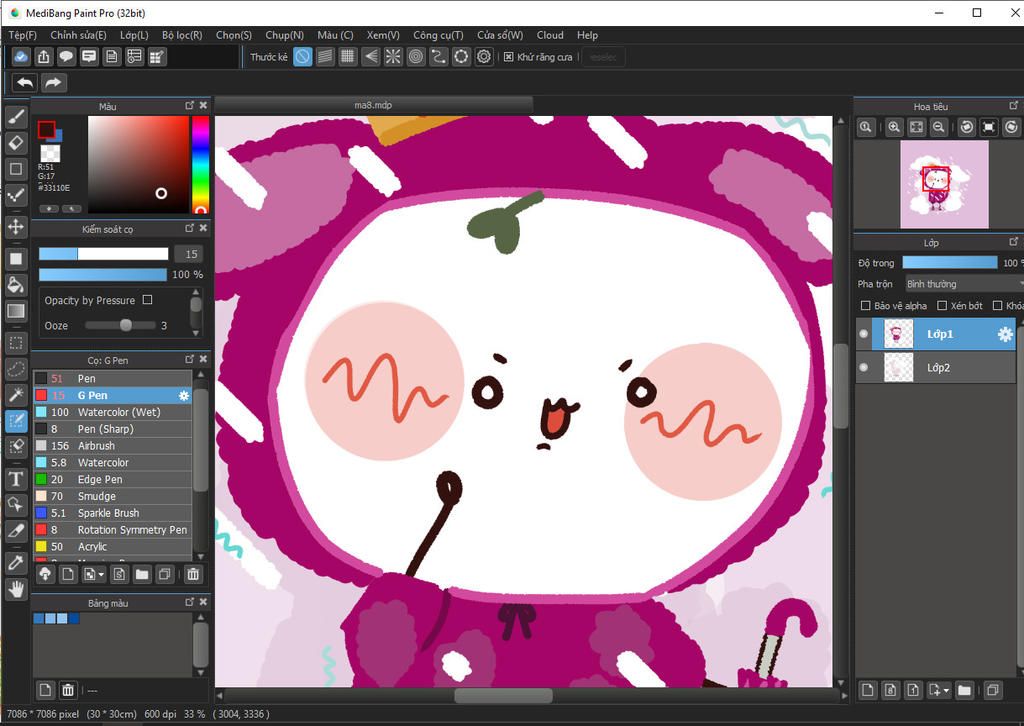Toggle the Opacity by Pressure checkbox
1024x726 pixels.
click(x=148, y=300)
